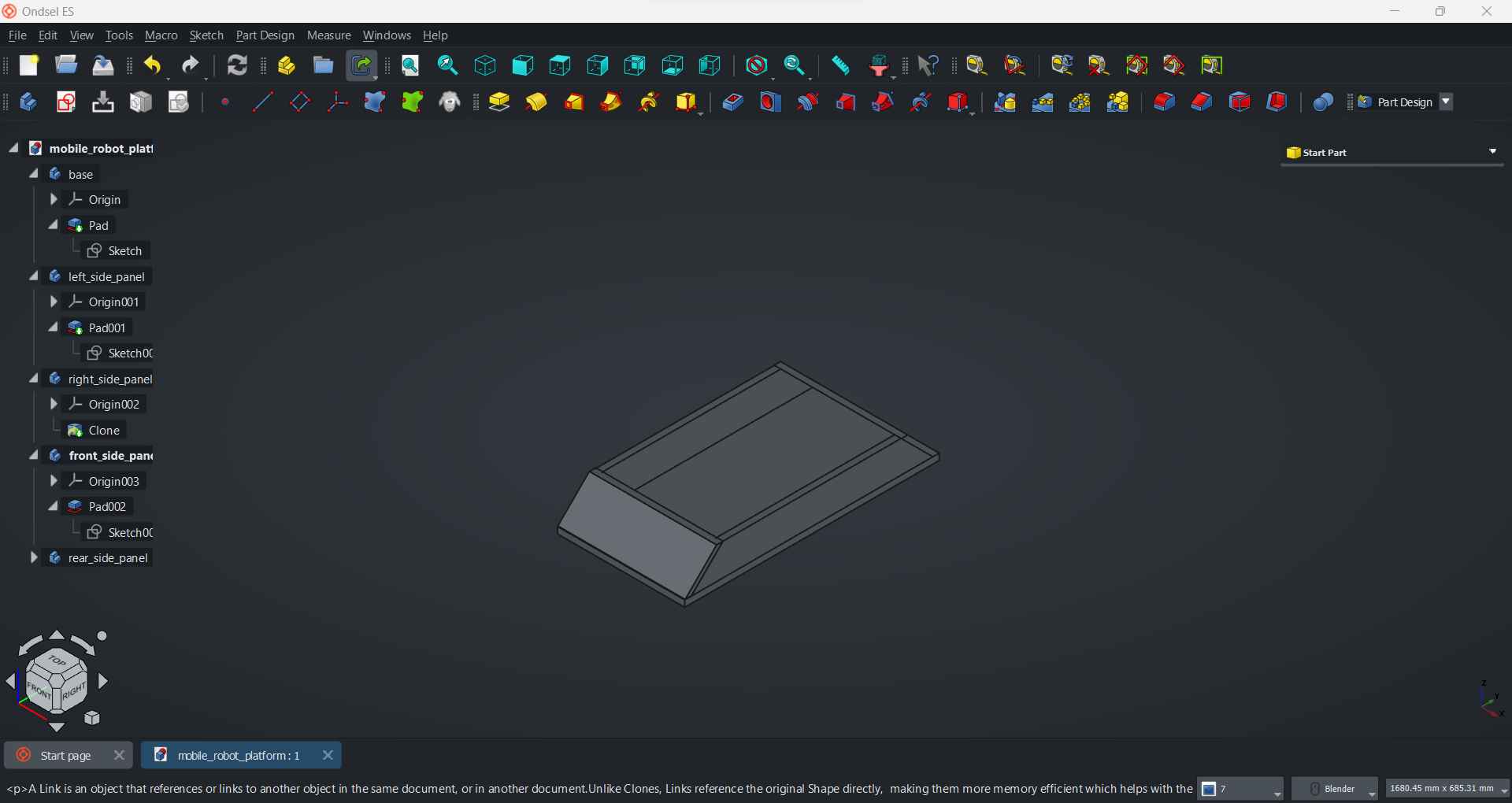Click the What's This help cursor icon
1512x803 pixels.
pos(929,65)
